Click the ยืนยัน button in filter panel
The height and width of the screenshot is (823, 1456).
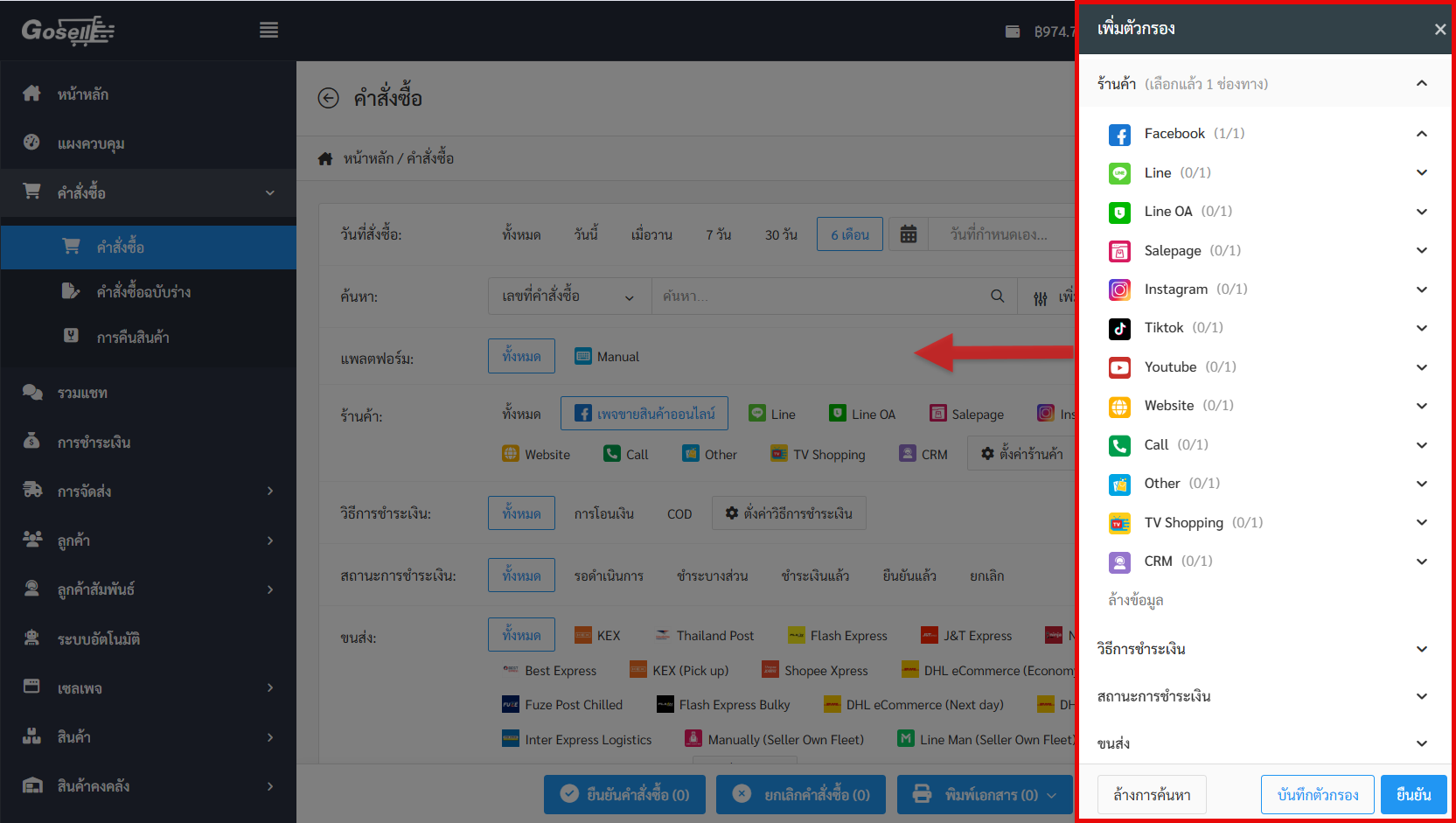tap(1413, 794)
